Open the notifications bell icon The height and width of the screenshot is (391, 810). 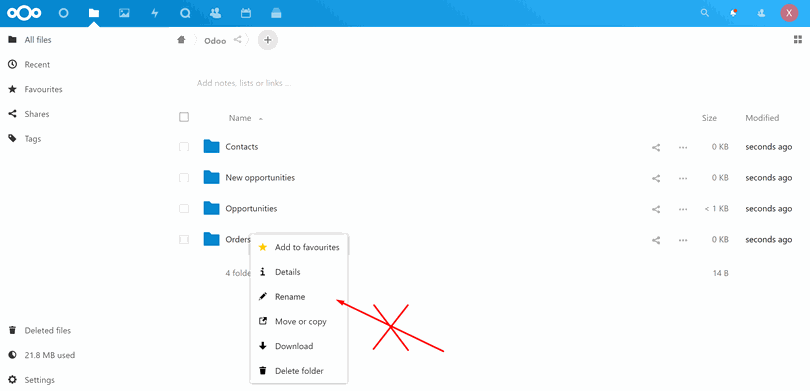733,13
